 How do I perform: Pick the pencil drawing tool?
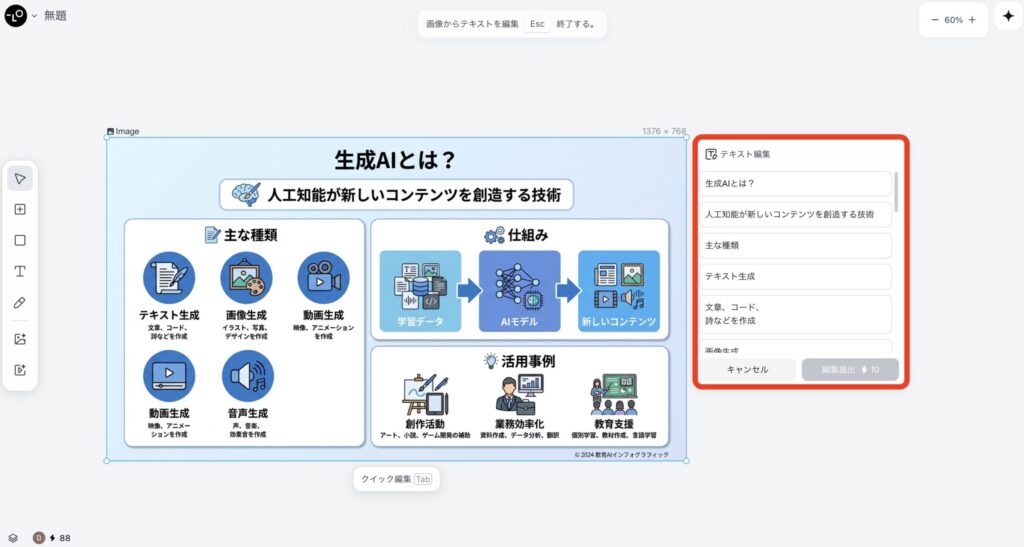(20, 302)
